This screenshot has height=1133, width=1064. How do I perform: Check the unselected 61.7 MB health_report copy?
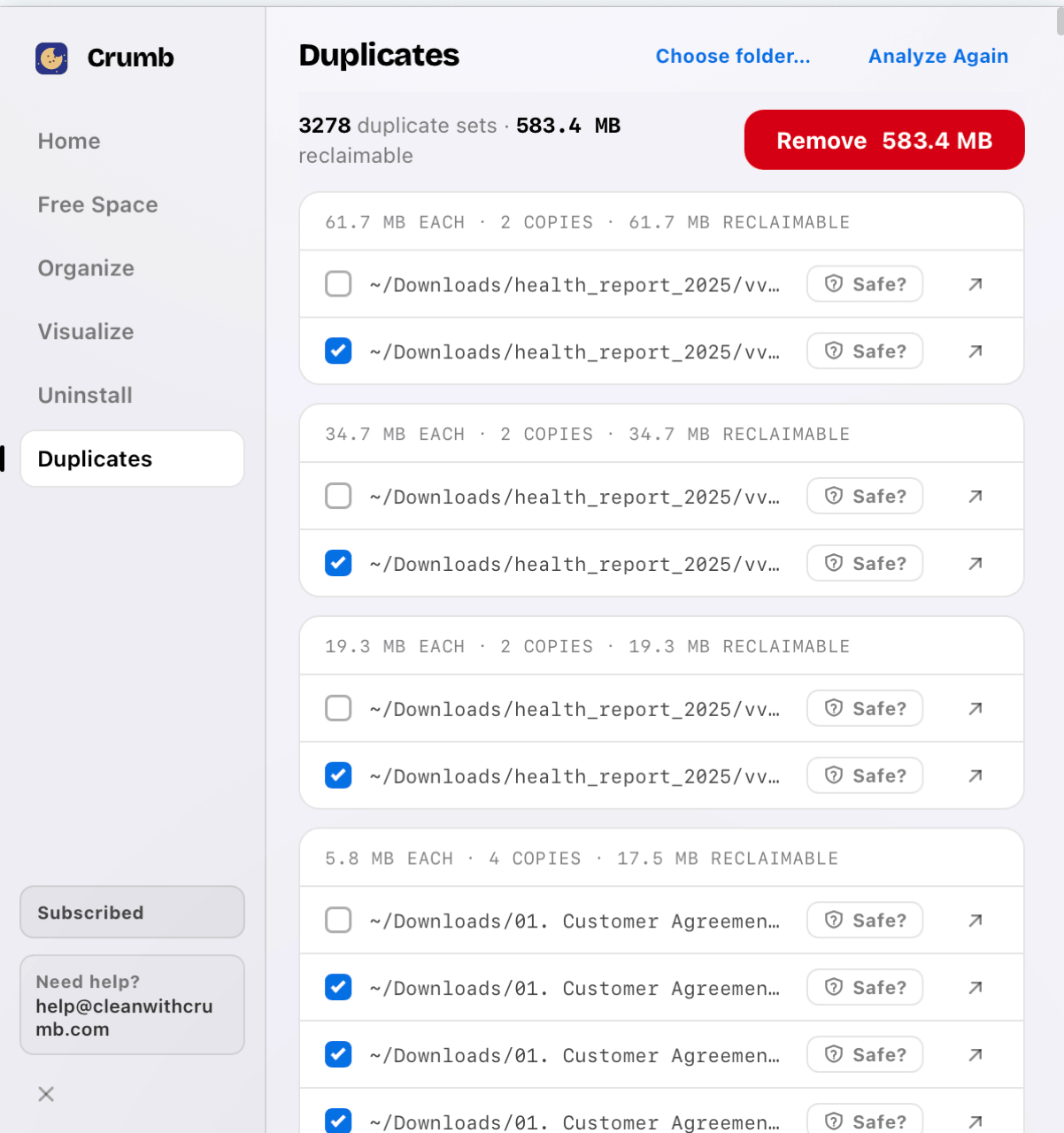pyautogui.click(x=338, y=284)
